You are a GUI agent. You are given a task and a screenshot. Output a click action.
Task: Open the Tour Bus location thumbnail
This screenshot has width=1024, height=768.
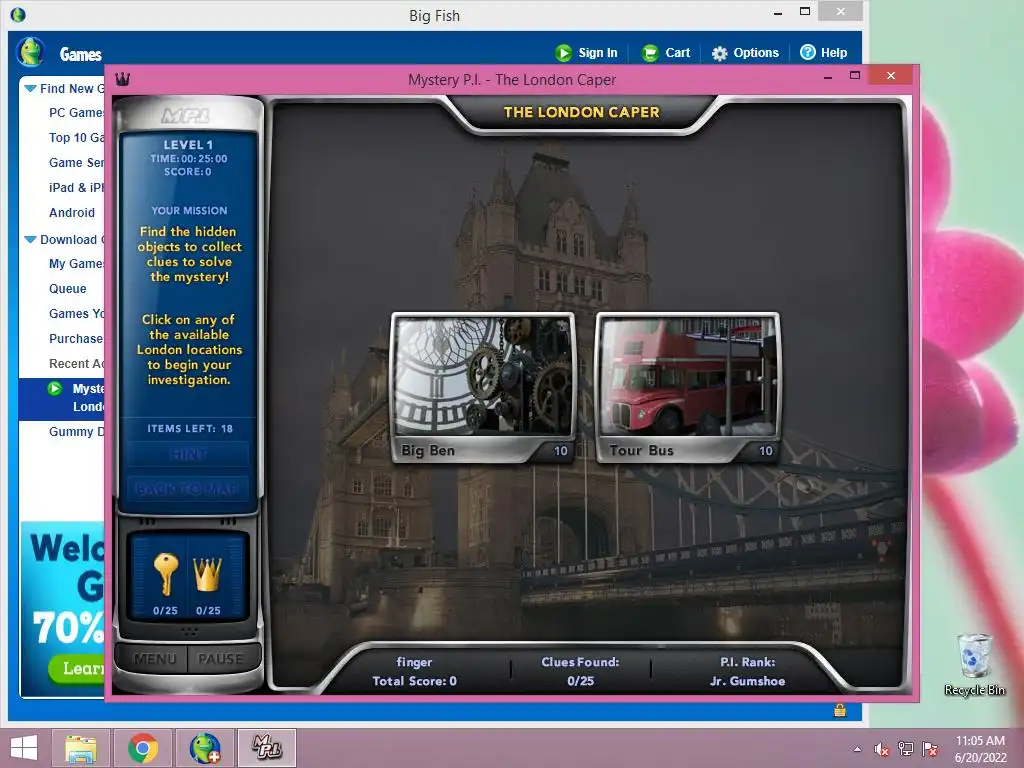pos(688,388)
